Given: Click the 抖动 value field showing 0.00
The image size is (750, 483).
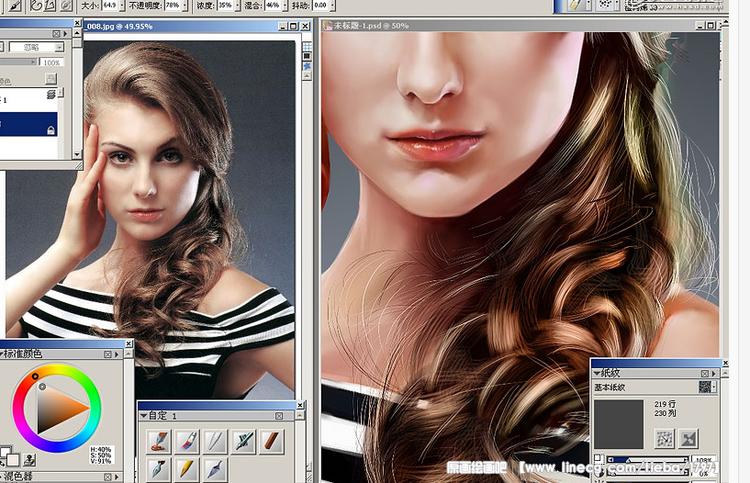Looking at the screenshot, I should pyautogui.click(x=321, y=5).
